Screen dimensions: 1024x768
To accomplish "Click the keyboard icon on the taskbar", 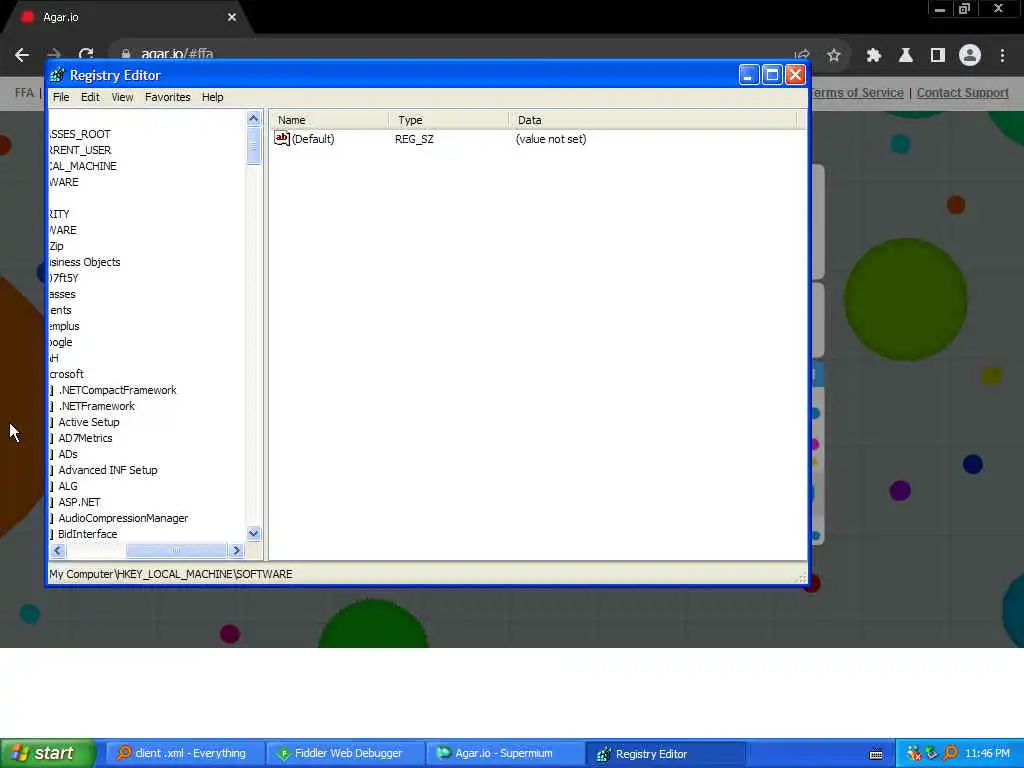I will click(876, 754).
